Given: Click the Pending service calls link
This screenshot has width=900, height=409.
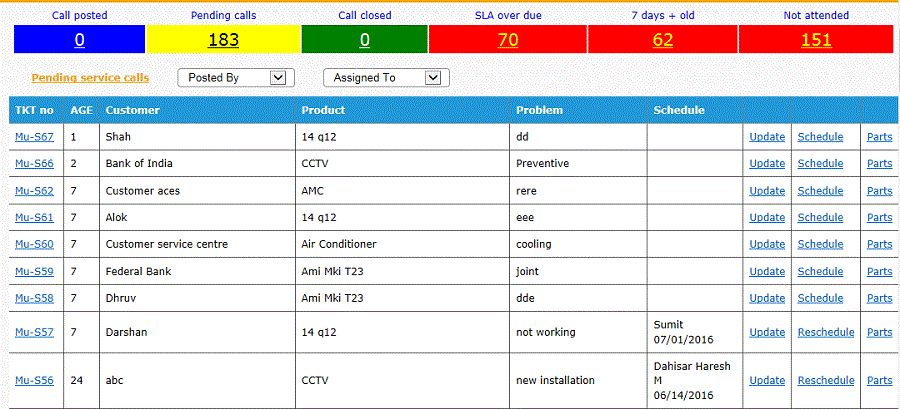Looking at the screenshot, I should click(90, 77).
